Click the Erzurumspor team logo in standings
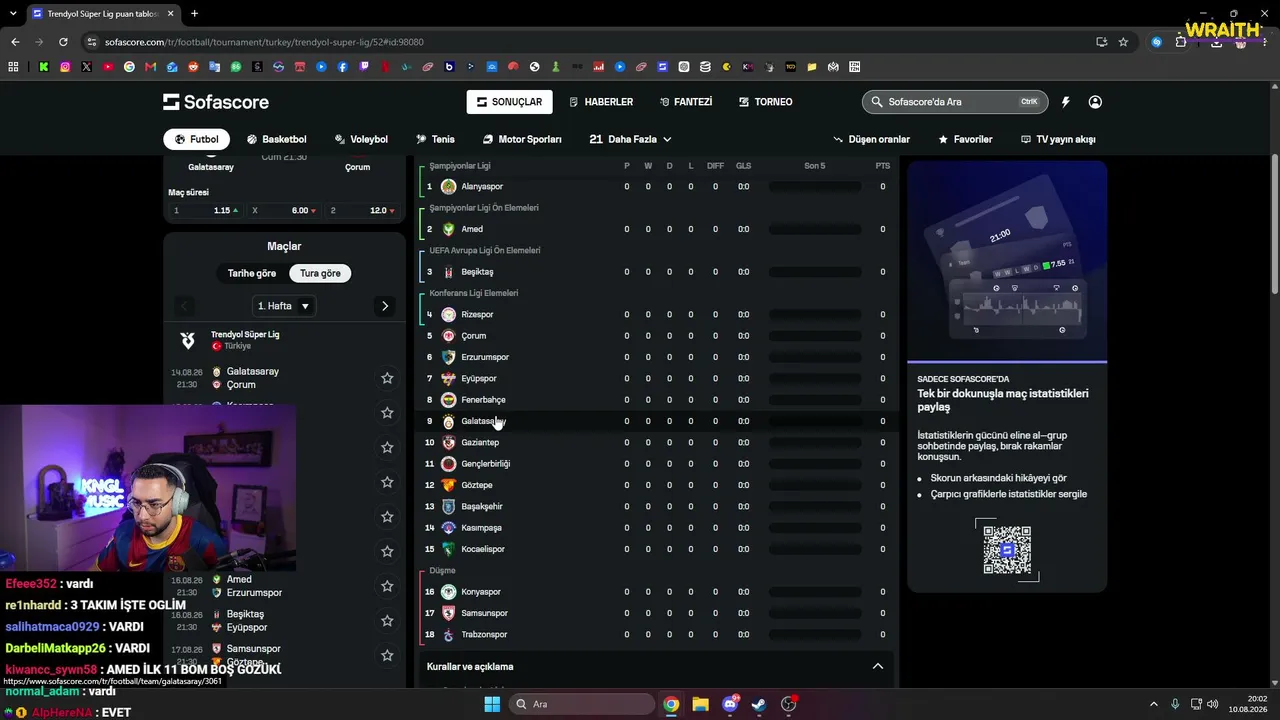Screen dimensions: 1280x720 click(x=449, y=357)
